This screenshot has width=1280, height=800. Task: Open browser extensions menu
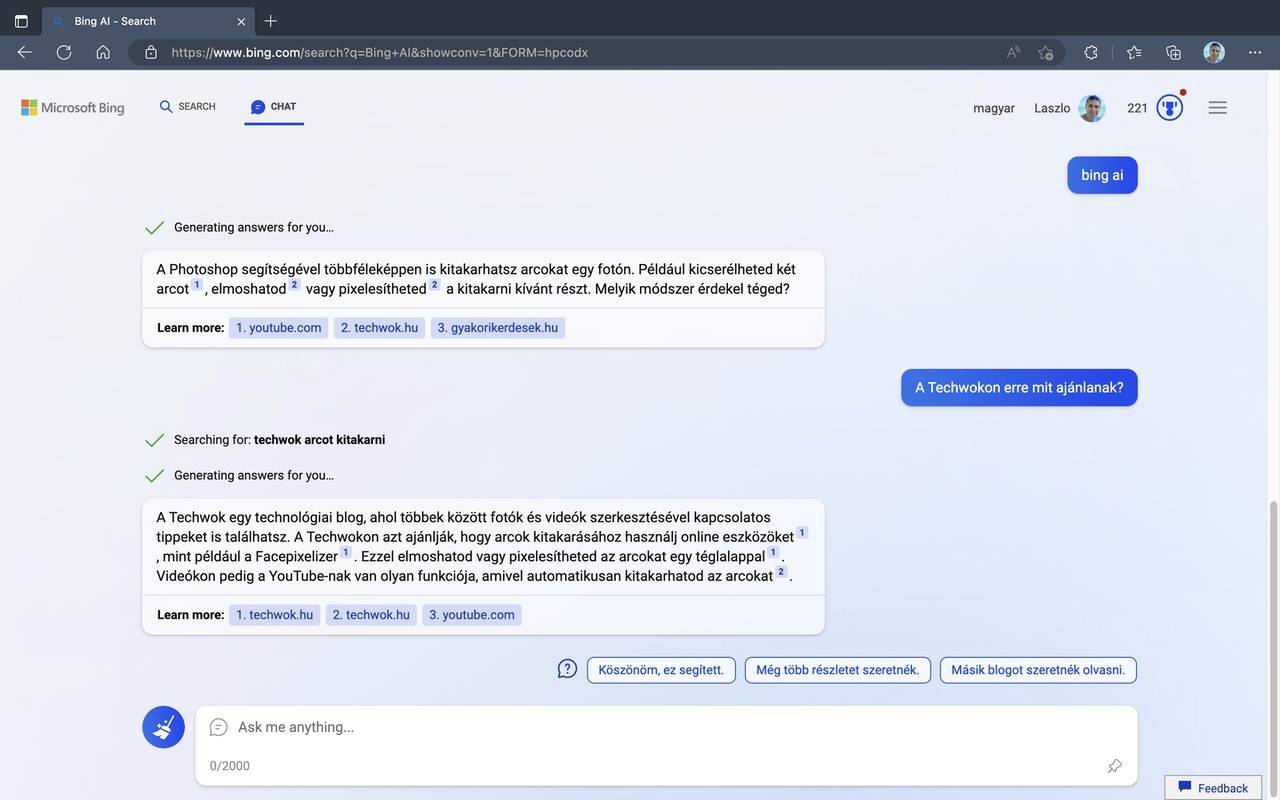1091,52
